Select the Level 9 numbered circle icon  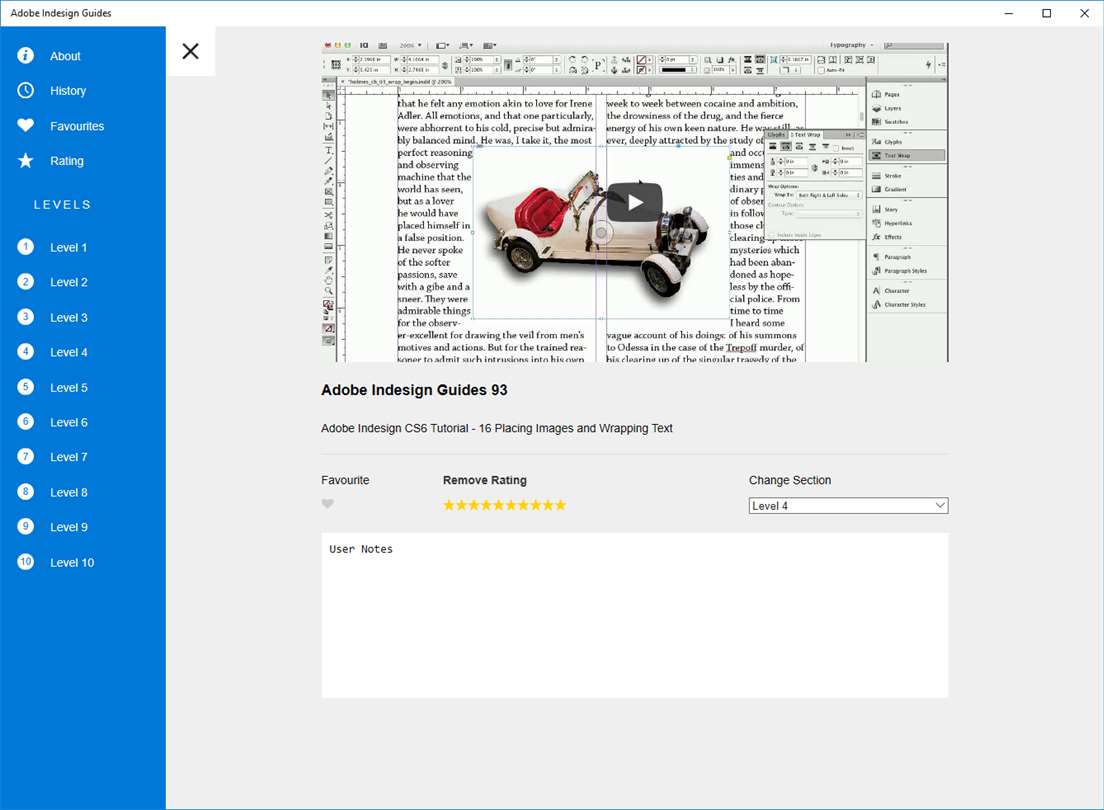click(x=25, y=526)
